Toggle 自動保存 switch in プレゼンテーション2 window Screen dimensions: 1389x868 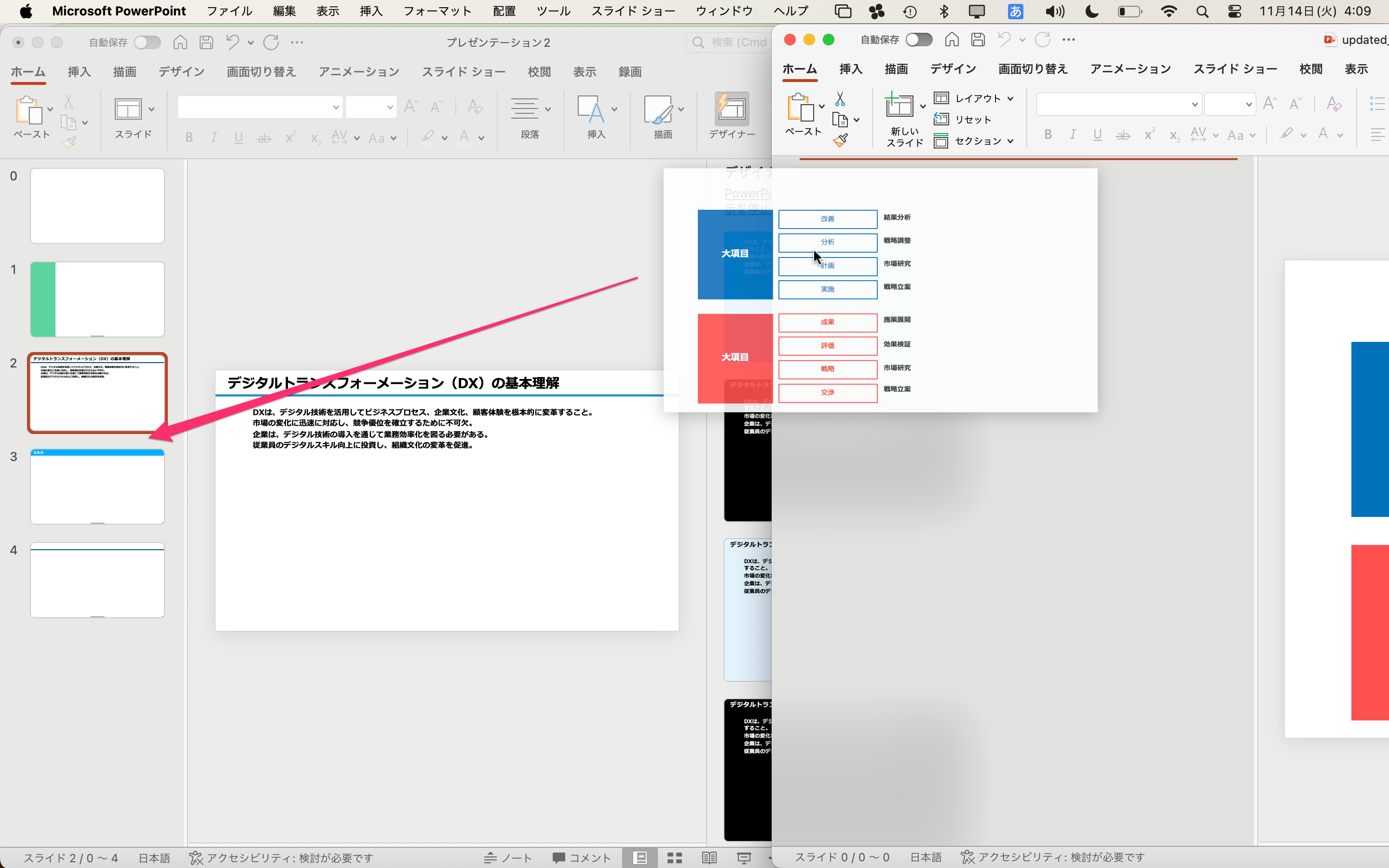click(148, 42)
